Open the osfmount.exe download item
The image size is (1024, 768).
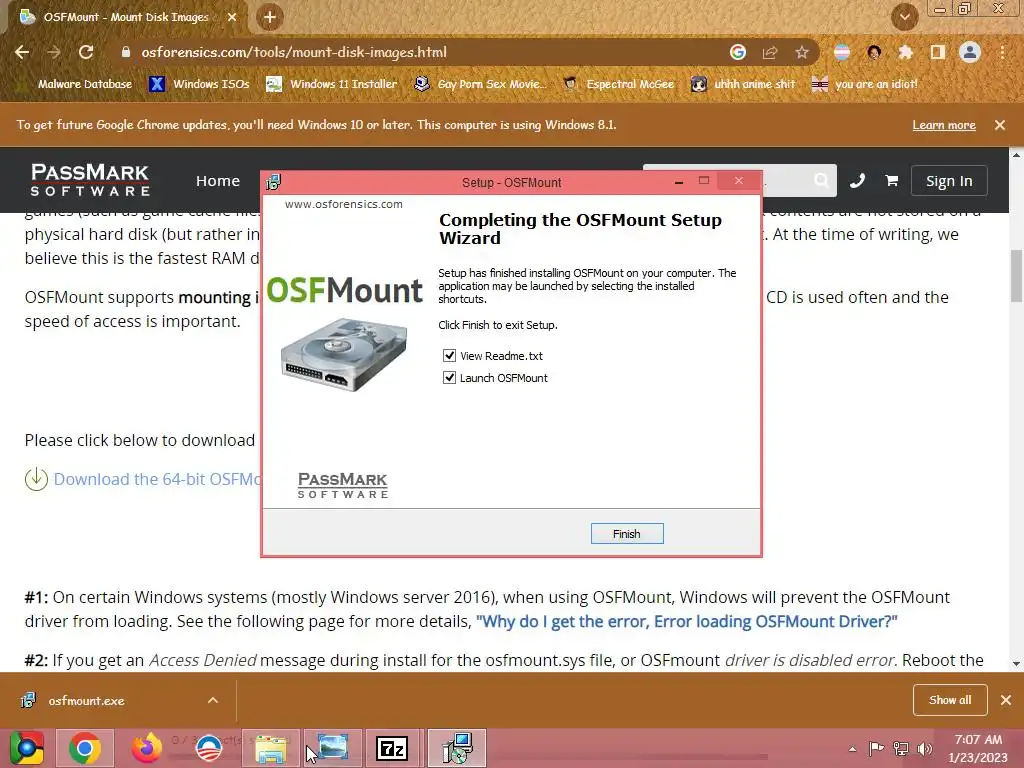point(86,701)
